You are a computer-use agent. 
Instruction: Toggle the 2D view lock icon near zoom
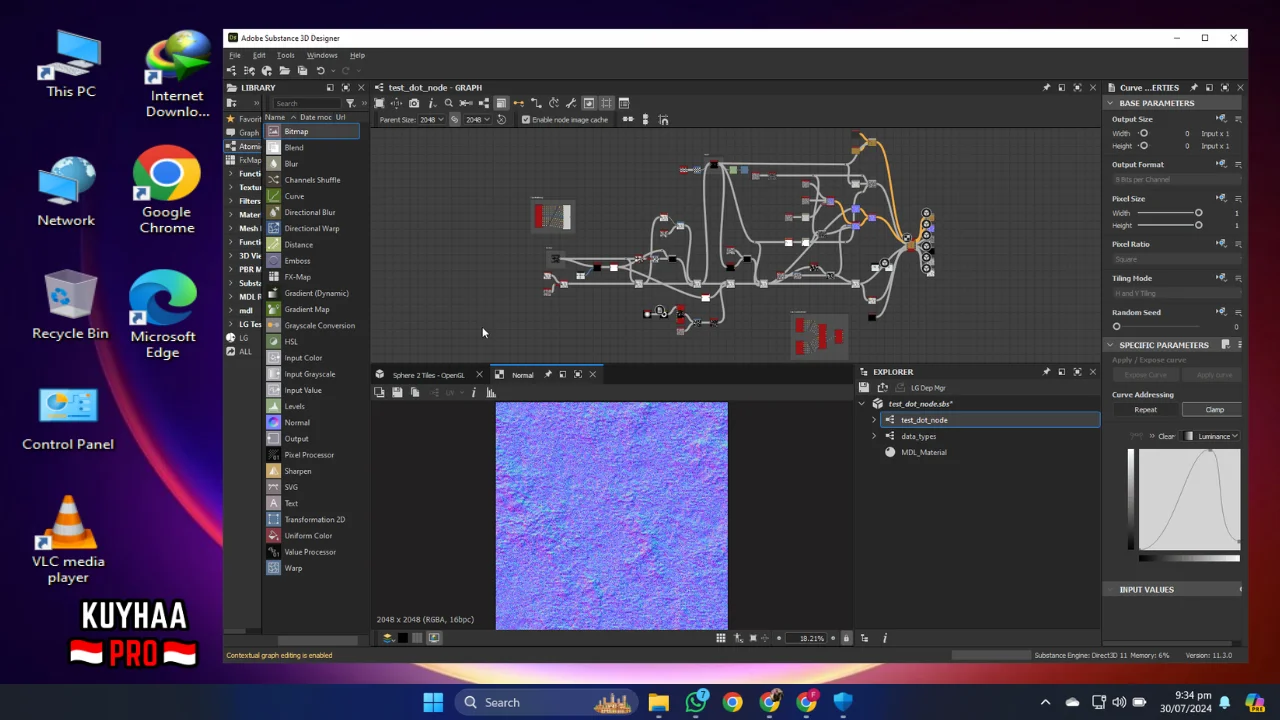[846, 638]
